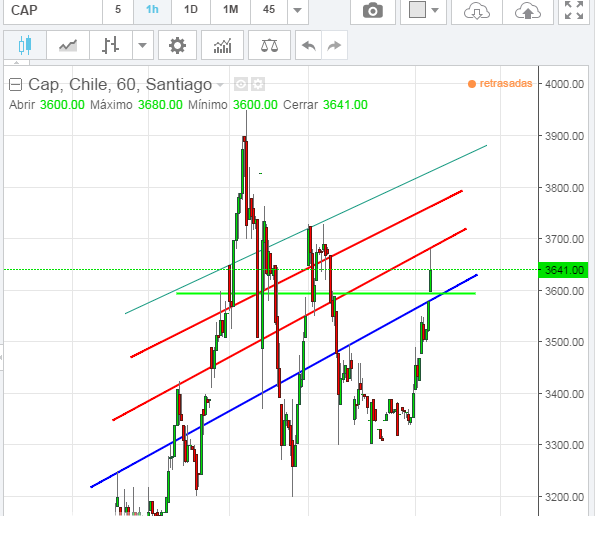This screenshot has width=607, height=555.
Task: Select the 45 interval button
Action: [269, 10]
